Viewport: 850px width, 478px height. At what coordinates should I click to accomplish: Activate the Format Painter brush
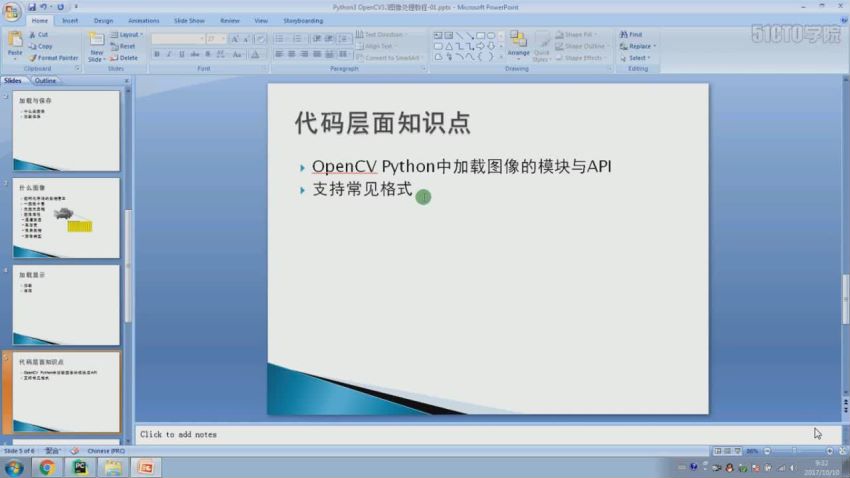coord(54,57)
